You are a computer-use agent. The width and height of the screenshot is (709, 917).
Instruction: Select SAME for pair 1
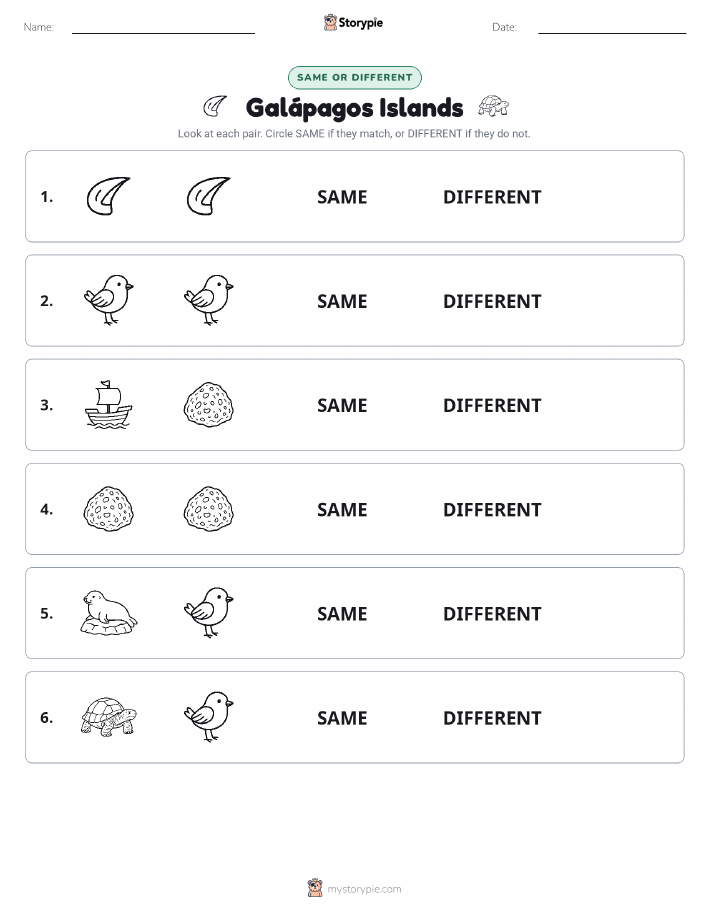pos(342,197)
